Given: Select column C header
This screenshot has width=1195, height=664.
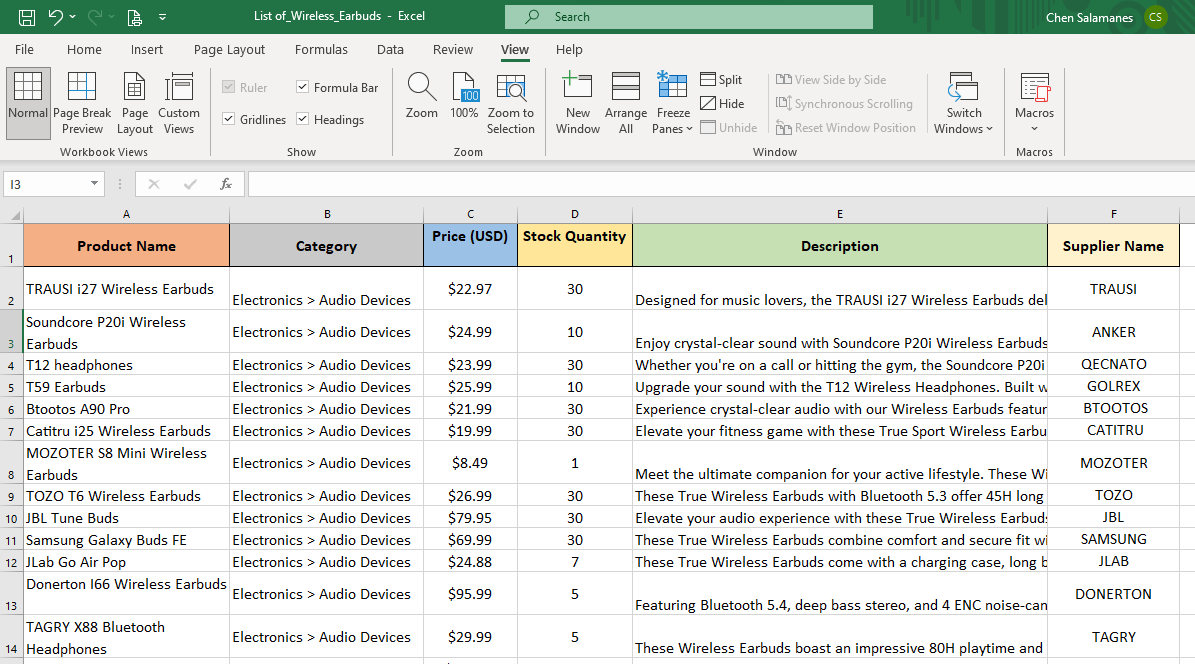Looking at the screenshot, I should pos(470,214).
